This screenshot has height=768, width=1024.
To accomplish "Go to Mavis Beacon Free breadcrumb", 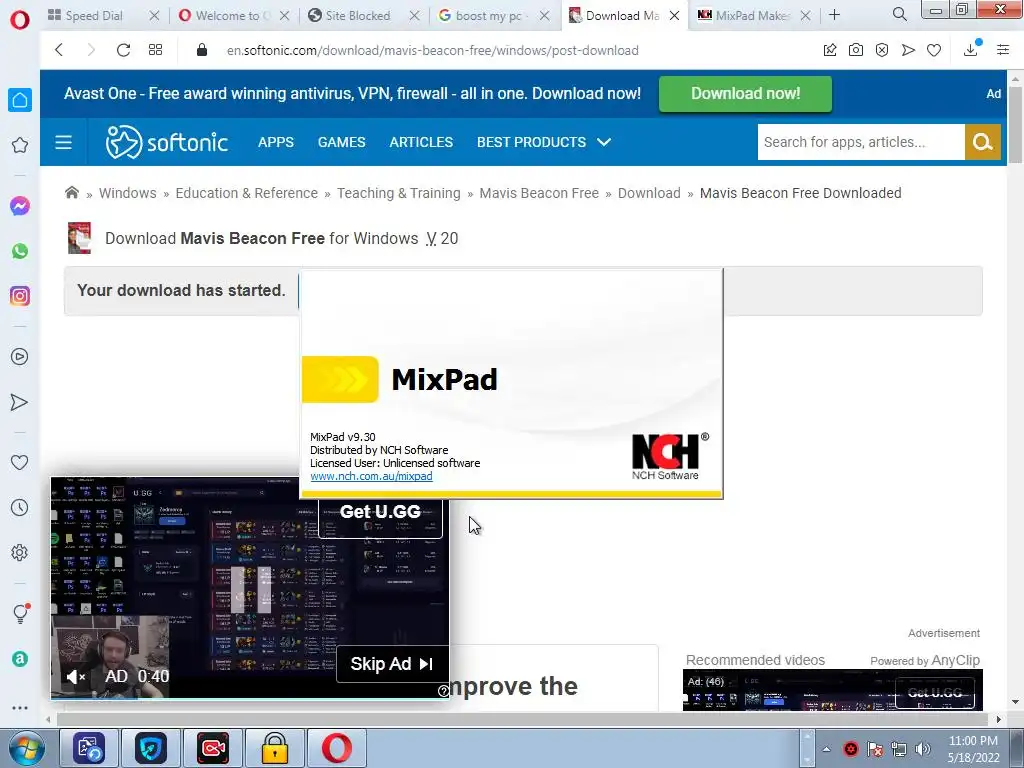I will tap(539, 193).
